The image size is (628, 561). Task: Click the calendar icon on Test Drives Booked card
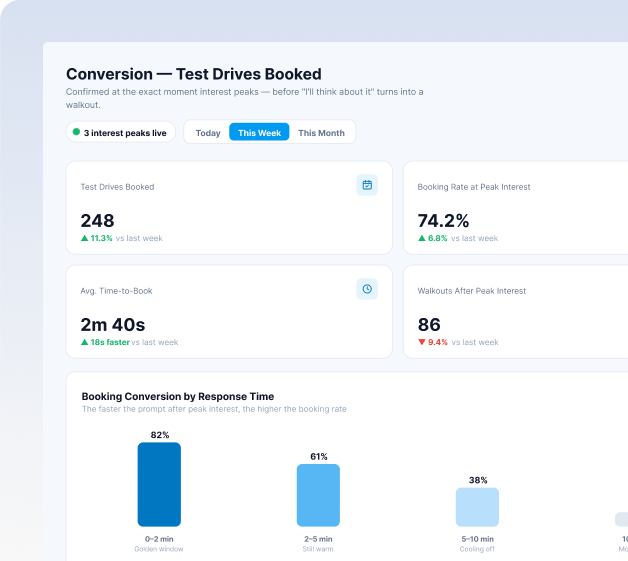(367, 185)
